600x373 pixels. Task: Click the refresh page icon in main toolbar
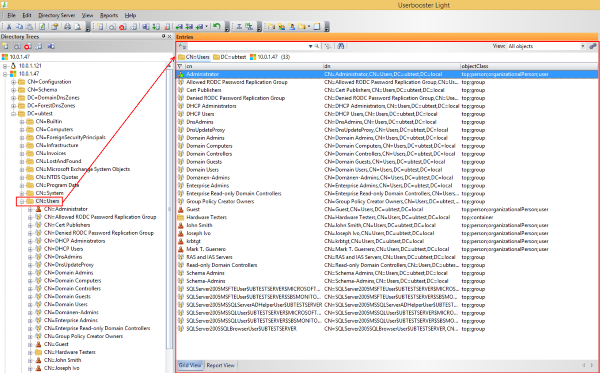[42, 26]
